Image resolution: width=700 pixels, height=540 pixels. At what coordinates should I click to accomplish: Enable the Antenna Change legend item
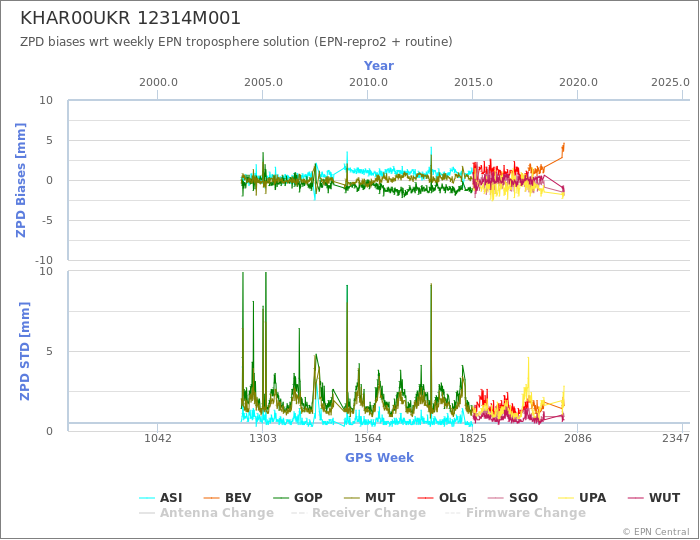tap(206, 513)
